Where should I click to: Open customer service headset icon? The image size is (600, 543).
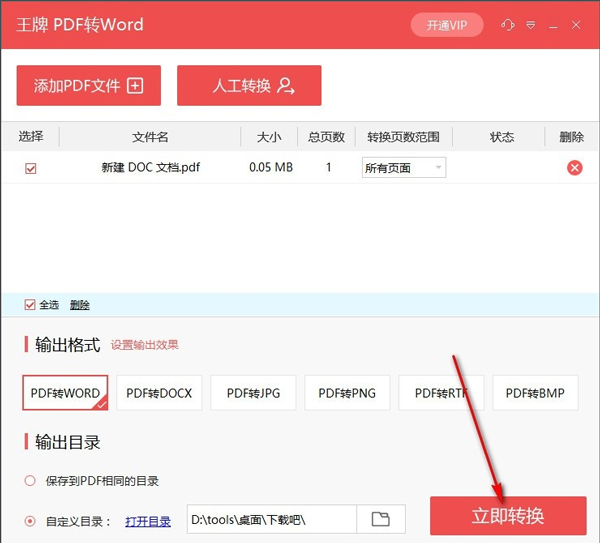pyautogui.click(x=507, y=25)
